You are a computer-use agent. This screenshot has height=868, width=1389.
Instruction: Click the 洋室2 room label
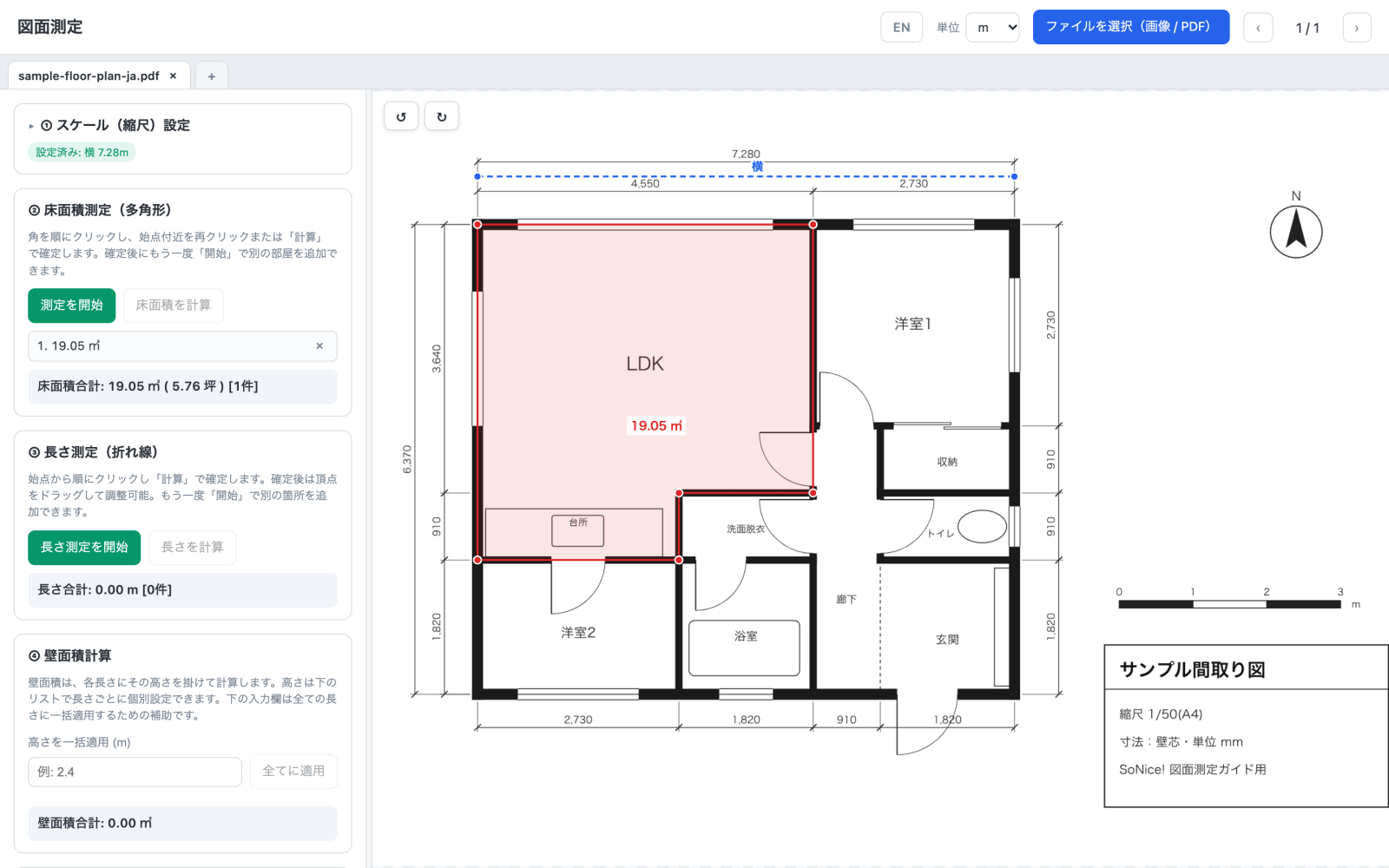(578, 633)
